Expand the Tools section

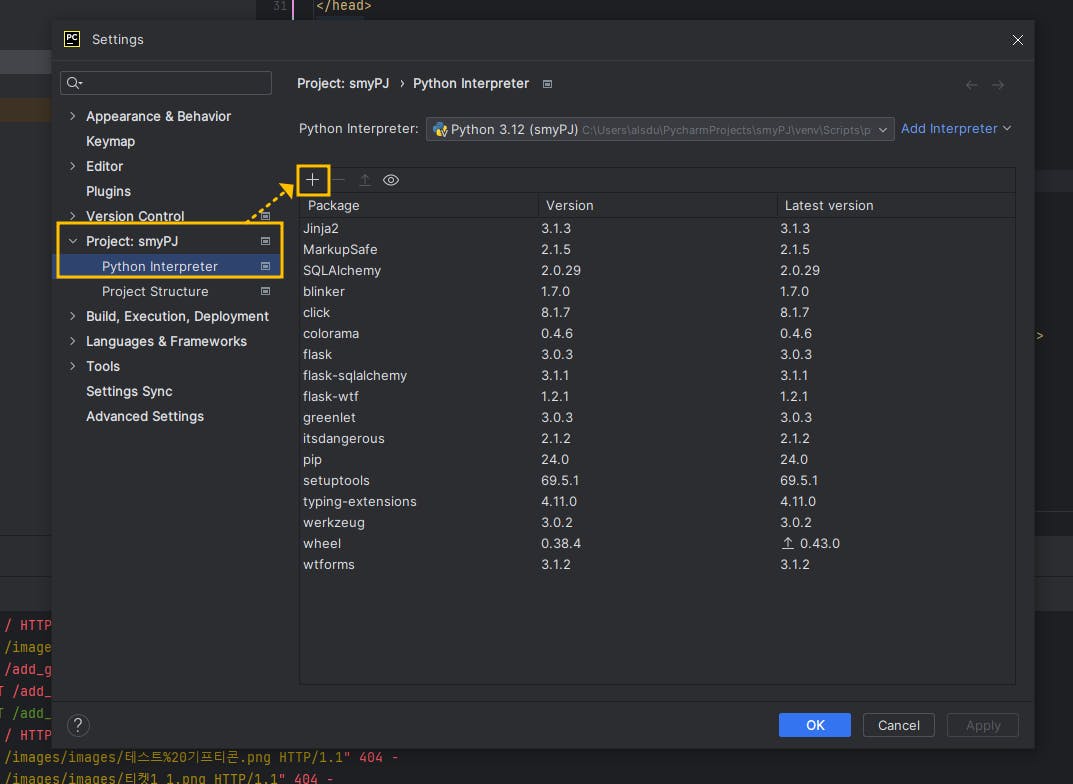[x=73, y=366]
